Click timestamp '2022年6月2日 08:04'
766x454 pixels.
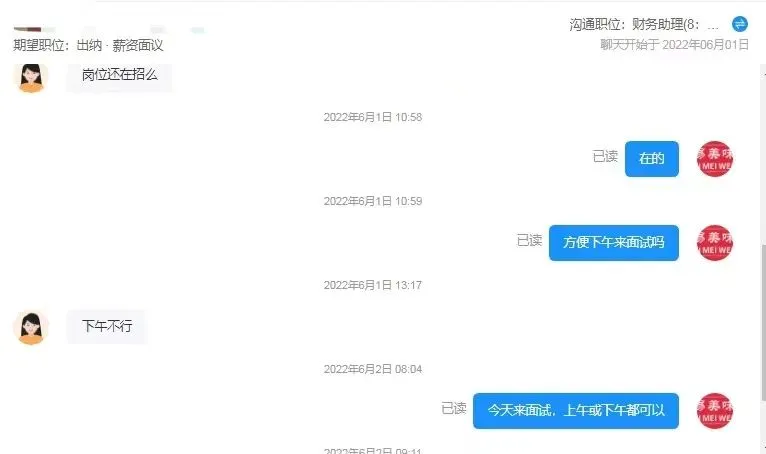click(x=373, y=369)
